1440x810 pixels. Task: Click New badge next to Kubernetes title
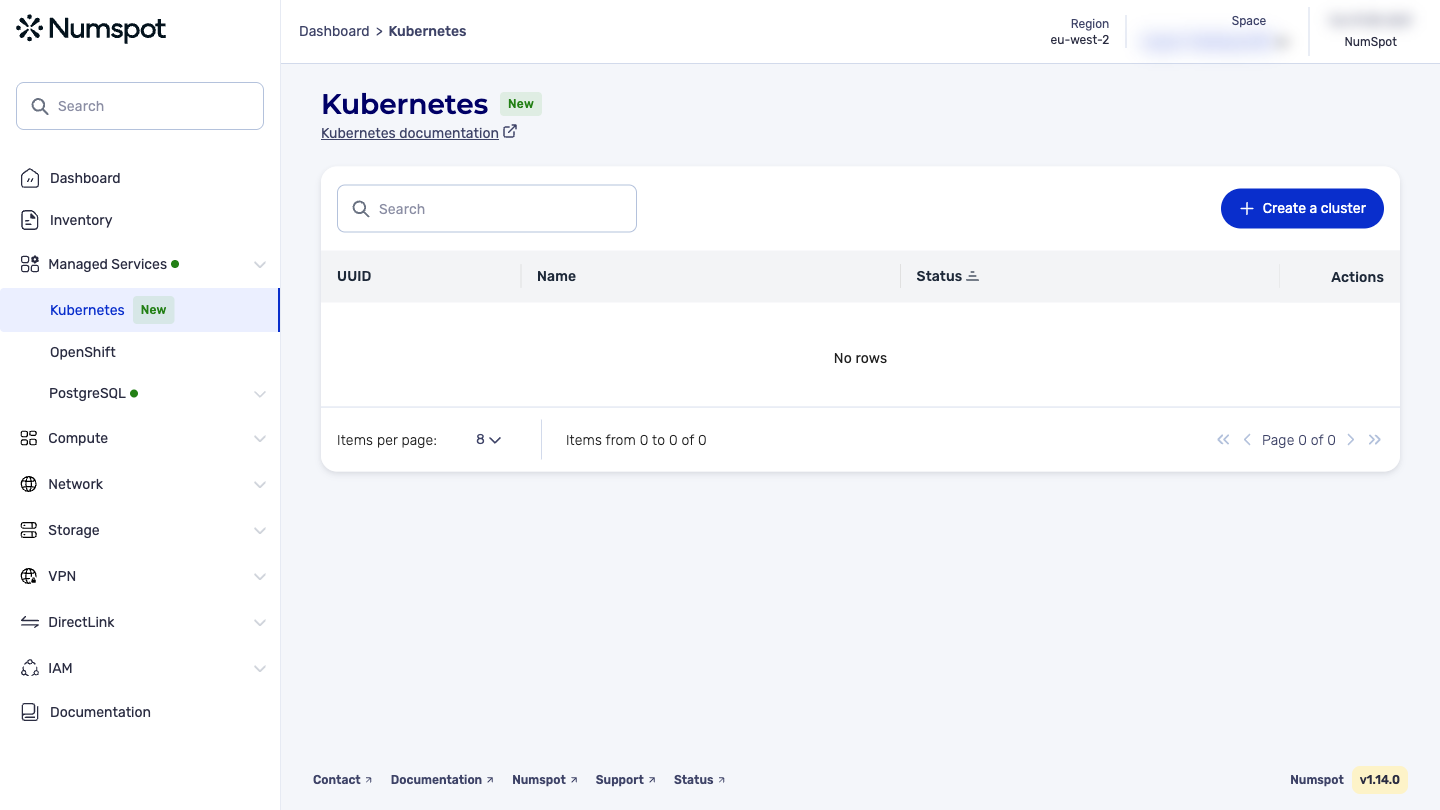(521, 104)
